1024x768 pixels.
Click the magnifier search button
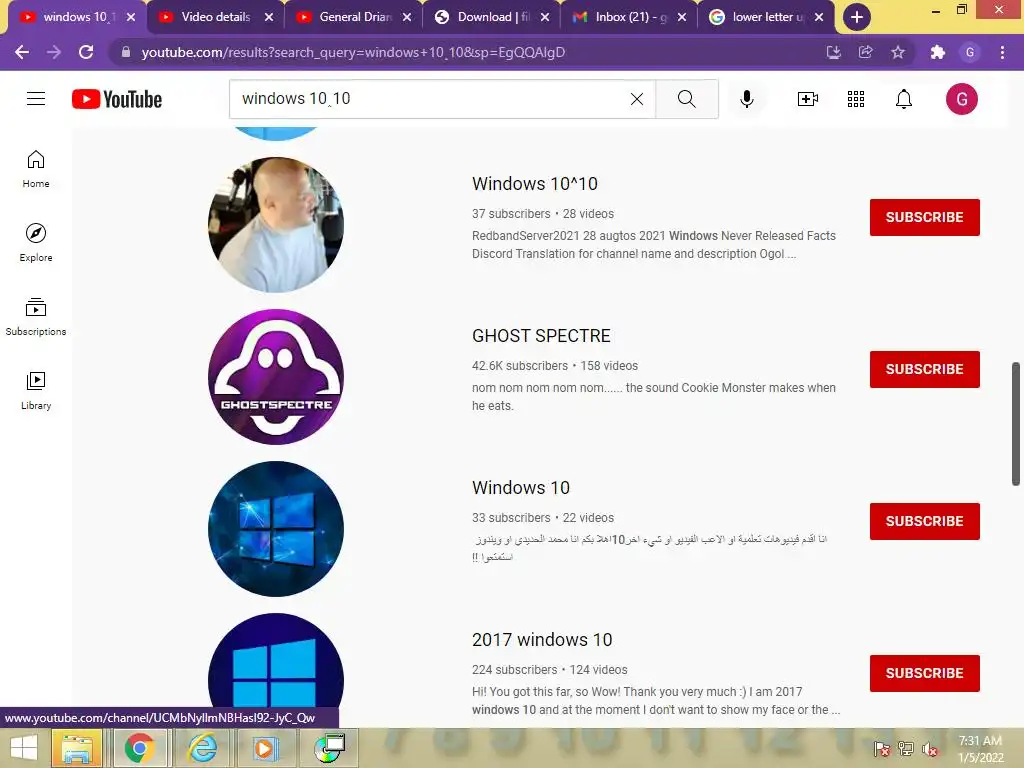(x=686, y=99)
